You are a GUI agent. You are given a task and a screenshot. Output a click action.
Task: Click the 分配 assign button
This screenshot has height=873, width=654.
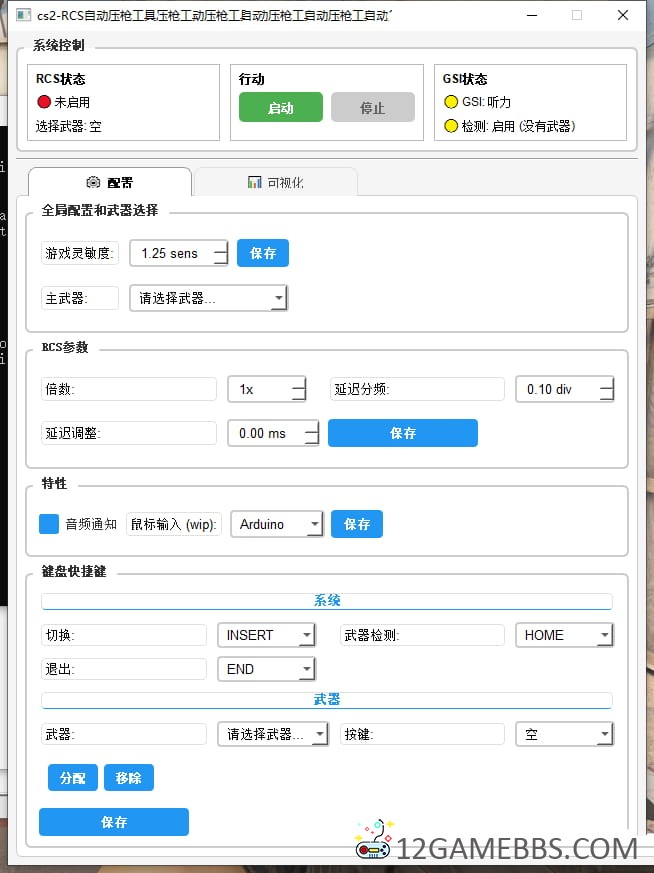tap(73, 777)
